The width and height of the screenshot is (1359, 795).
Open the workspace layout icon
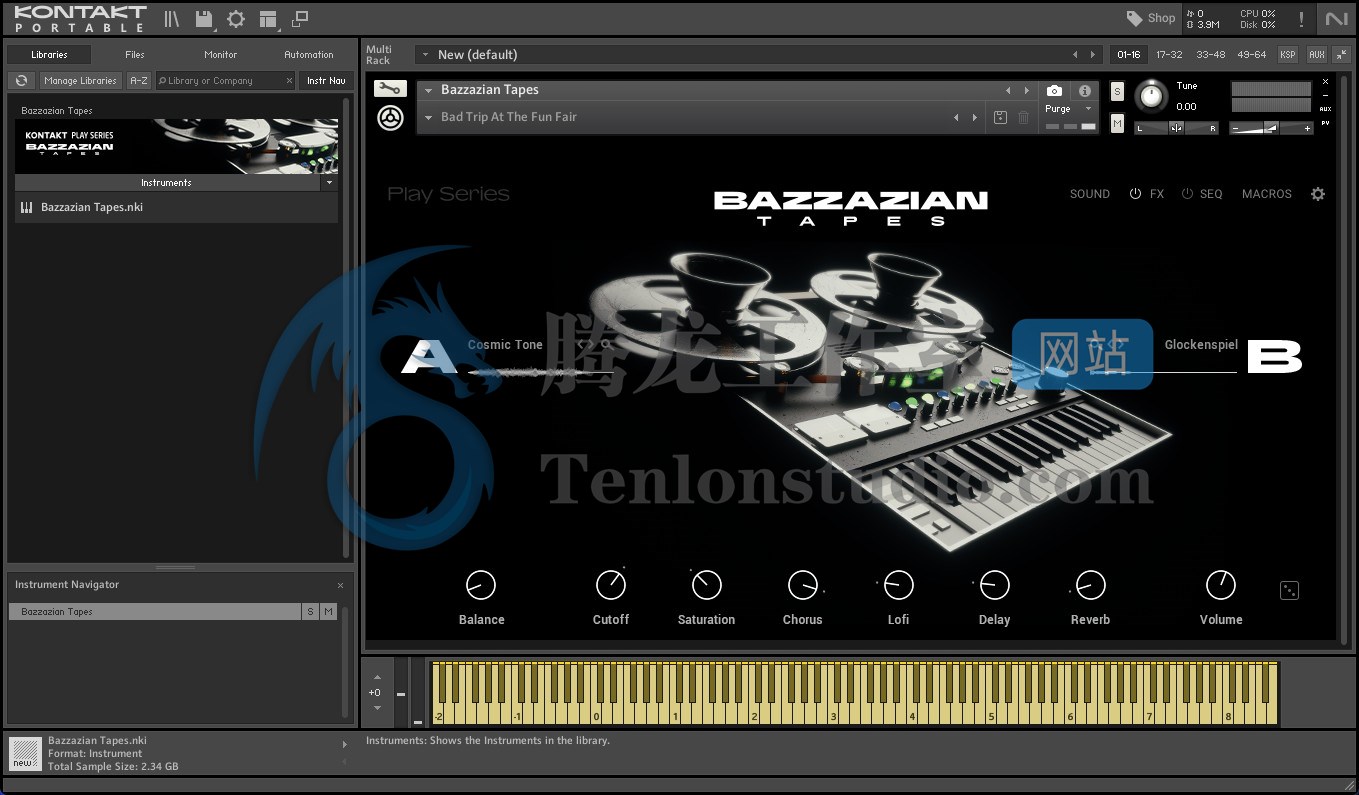(x=268, y=18)
